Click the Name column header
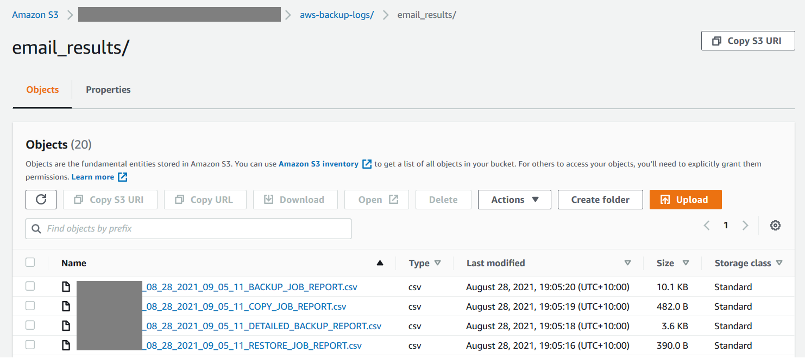This screenshot has width=806, height=360. (74, 263)
